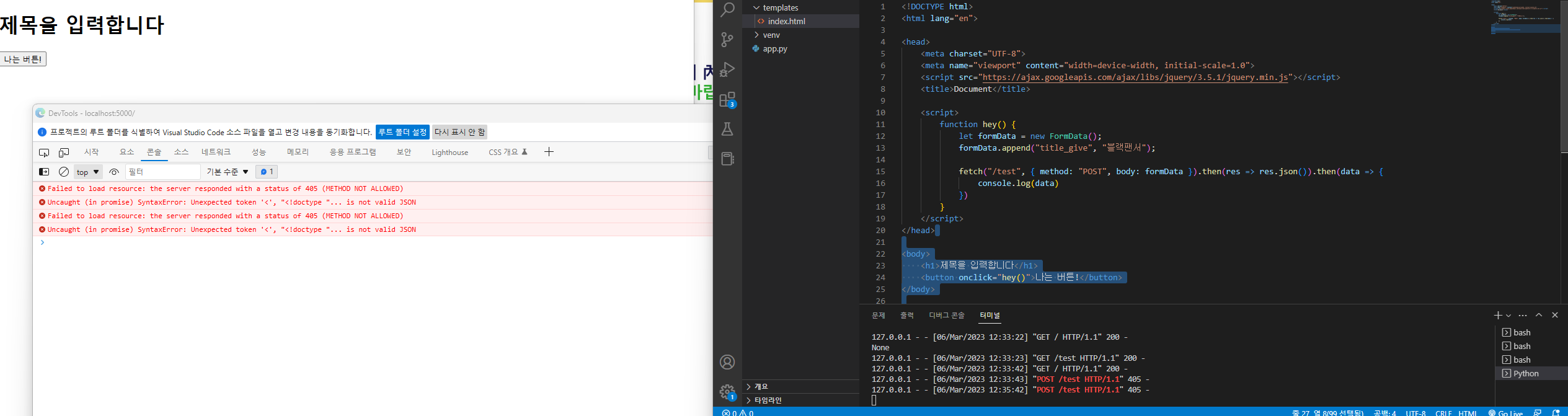Open the new terminal profile dropdown chevron

1508,316
